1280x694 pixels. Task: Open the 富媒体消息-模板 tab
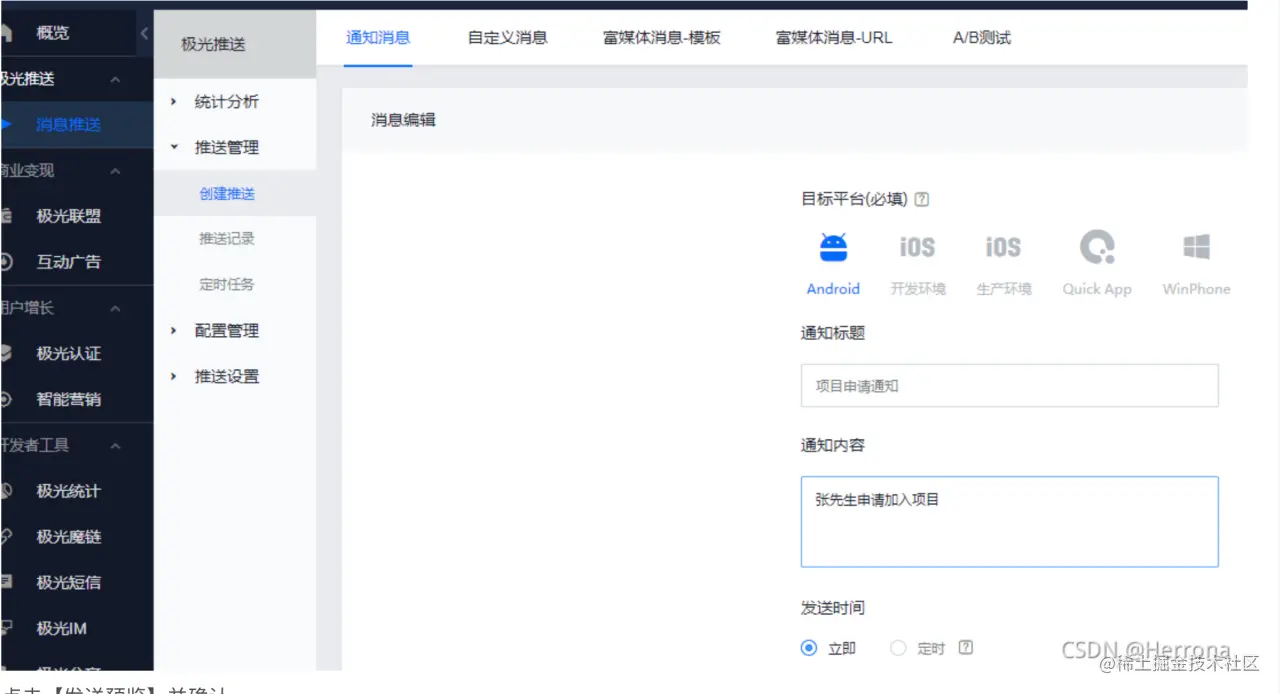(661, 36)
